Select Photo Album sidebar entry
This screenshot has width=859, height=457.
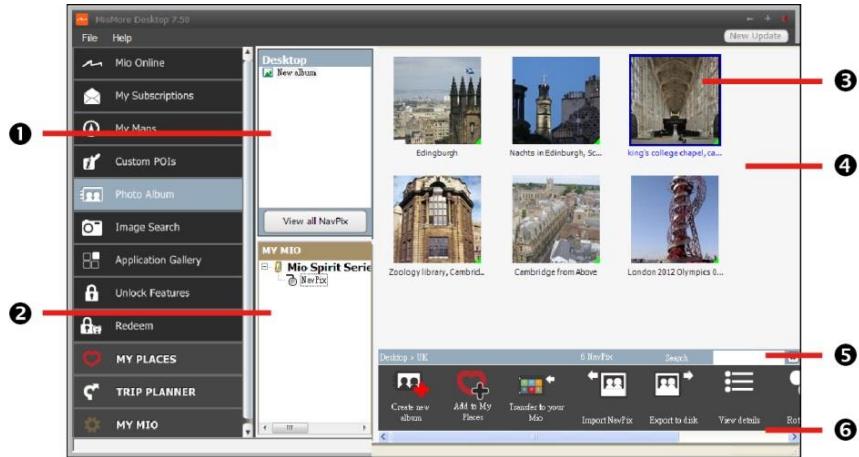coord(158,195)
